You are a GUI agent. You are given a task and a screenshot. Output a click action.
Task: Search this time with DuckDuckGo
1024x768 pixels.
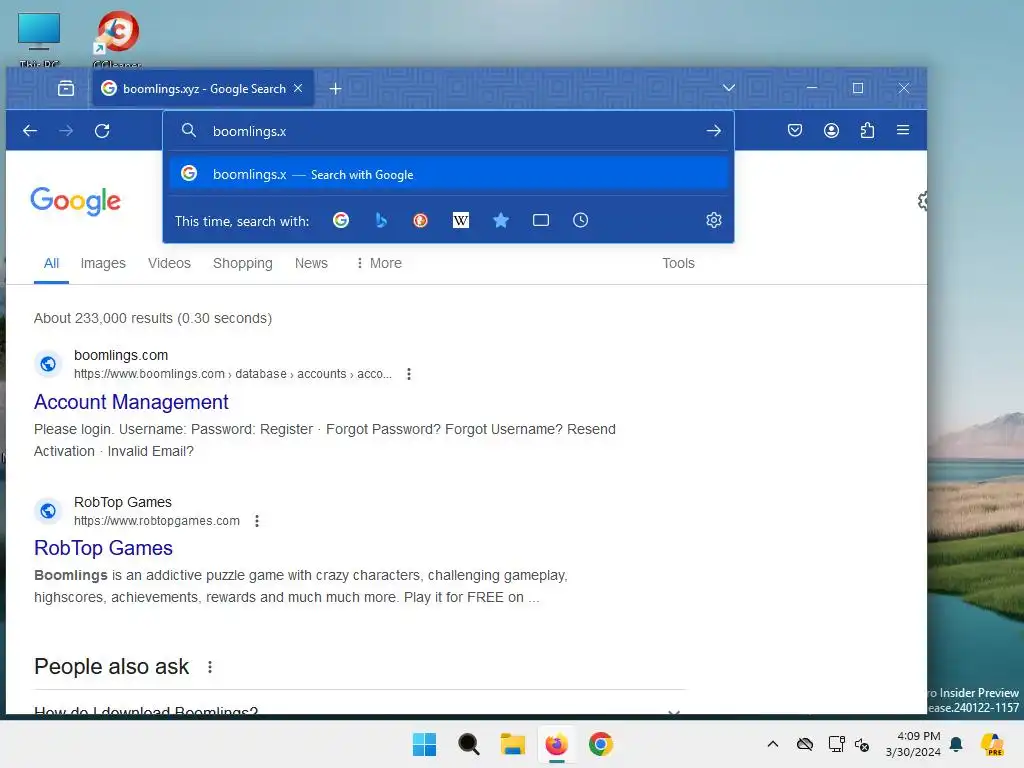point(421,220)
